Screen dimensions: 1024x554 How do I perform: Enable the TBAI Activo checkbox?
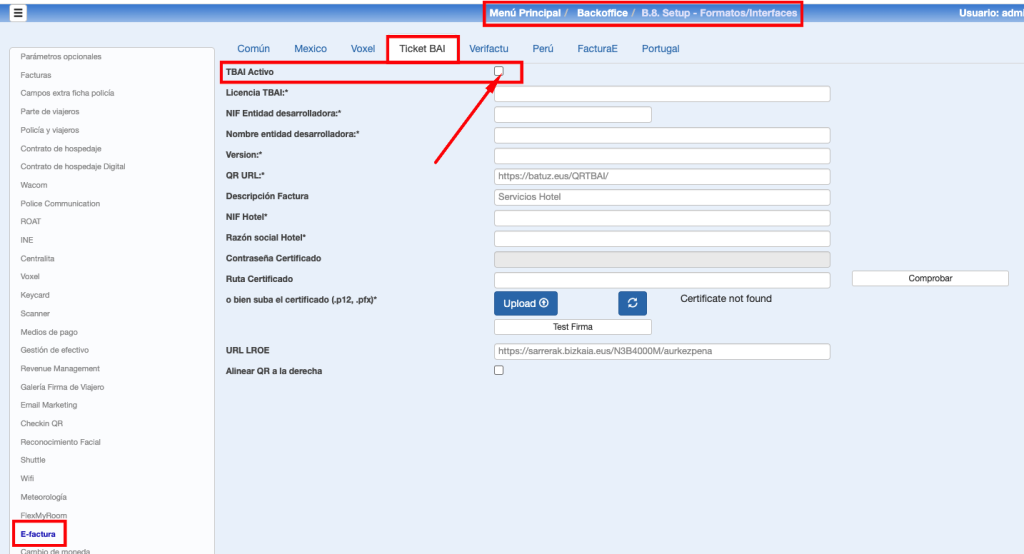point(499,71)
